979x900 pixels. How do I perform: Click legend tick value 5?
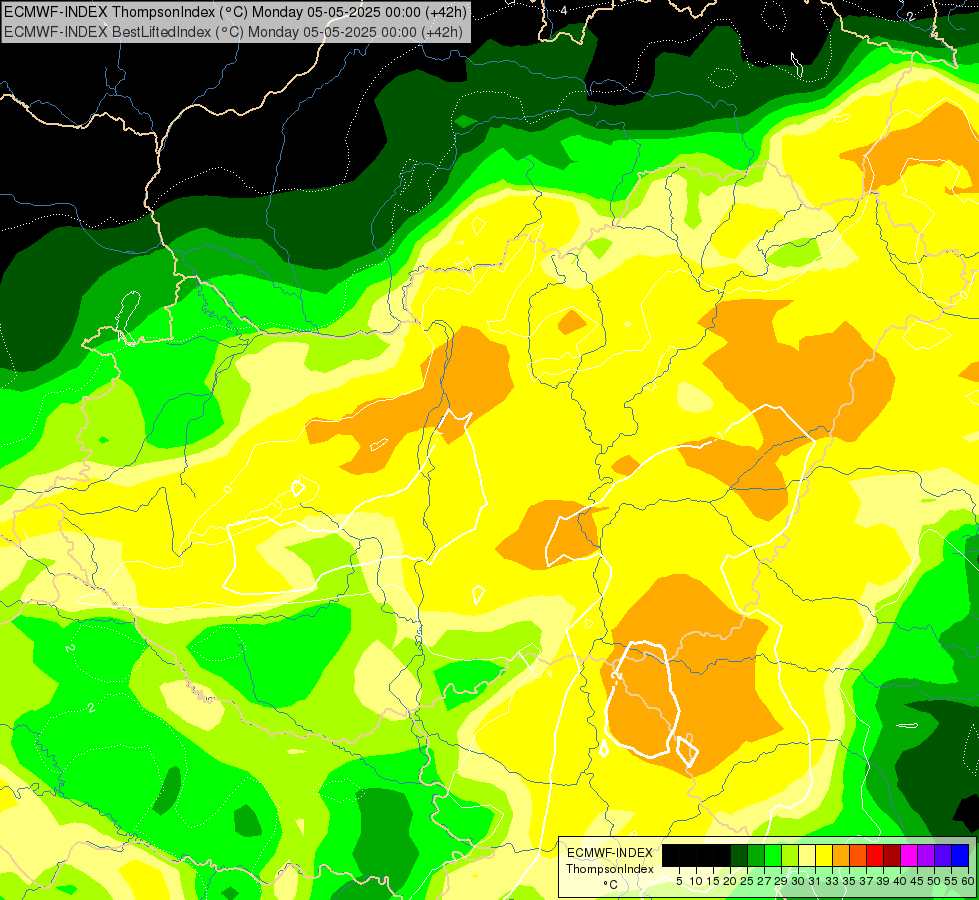coord(679,881)
